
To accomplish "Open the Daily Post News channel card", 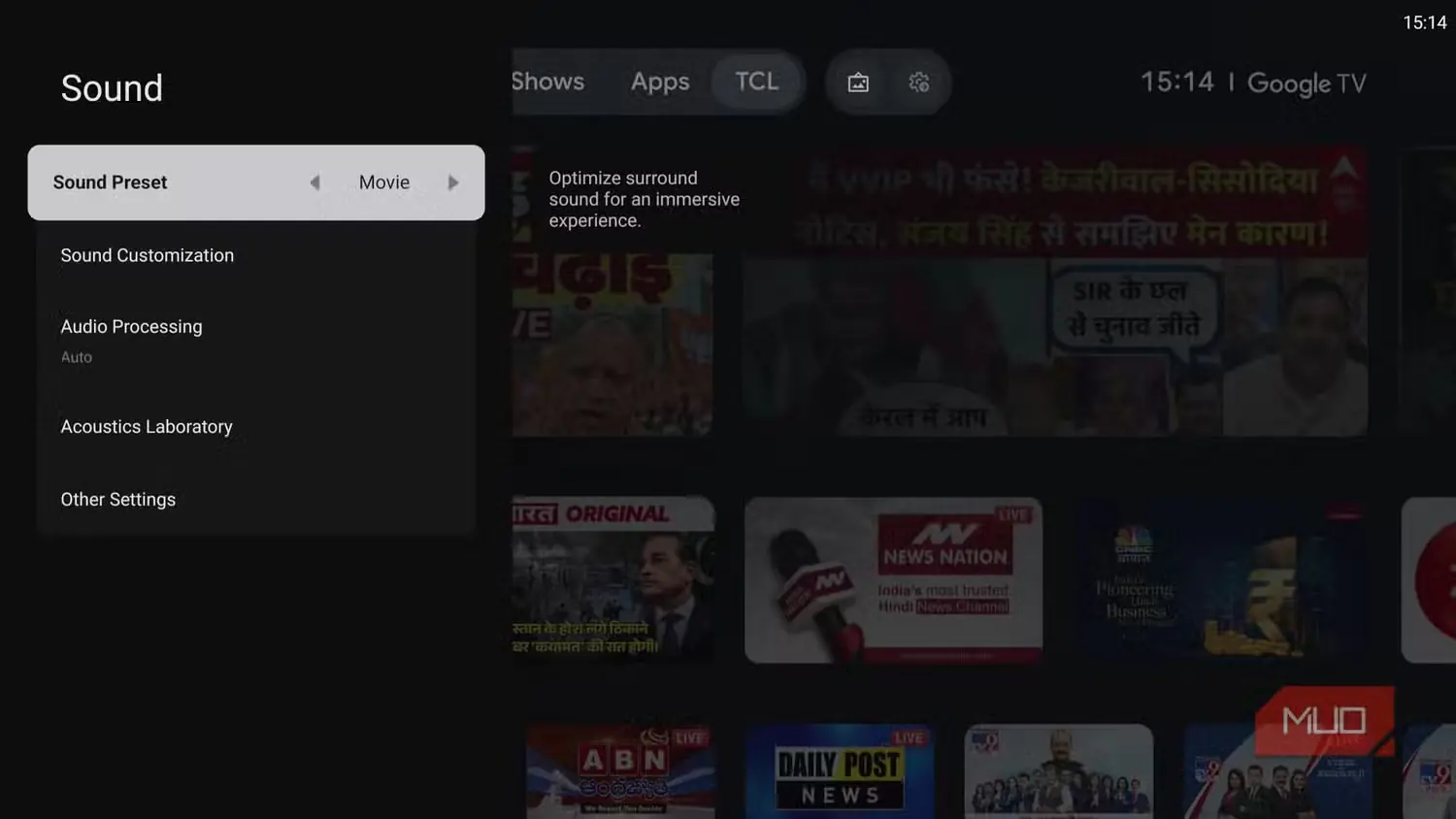I will (x=841, y=771).
